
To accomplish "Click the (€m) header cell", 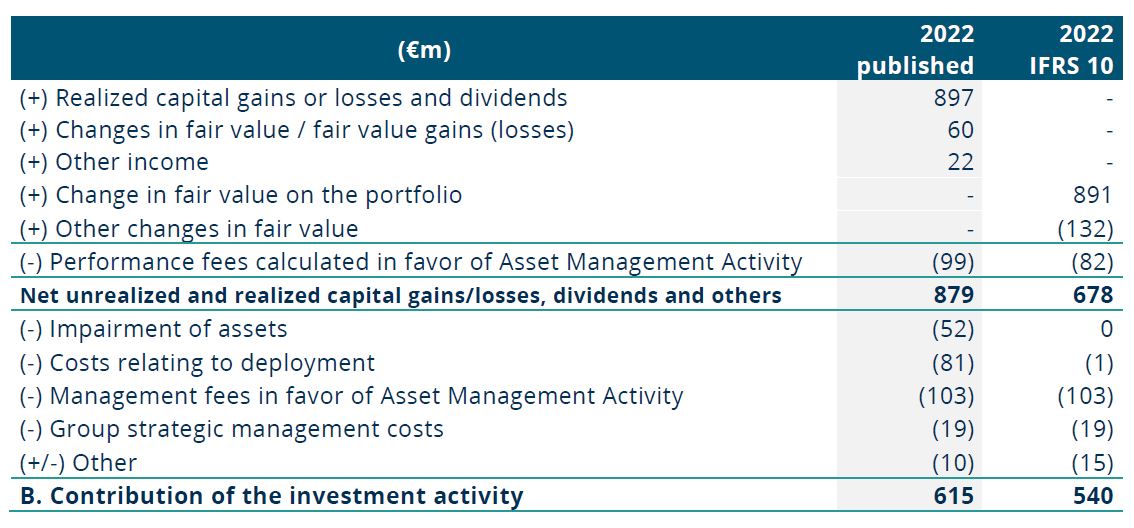I will tap(424, 50).
